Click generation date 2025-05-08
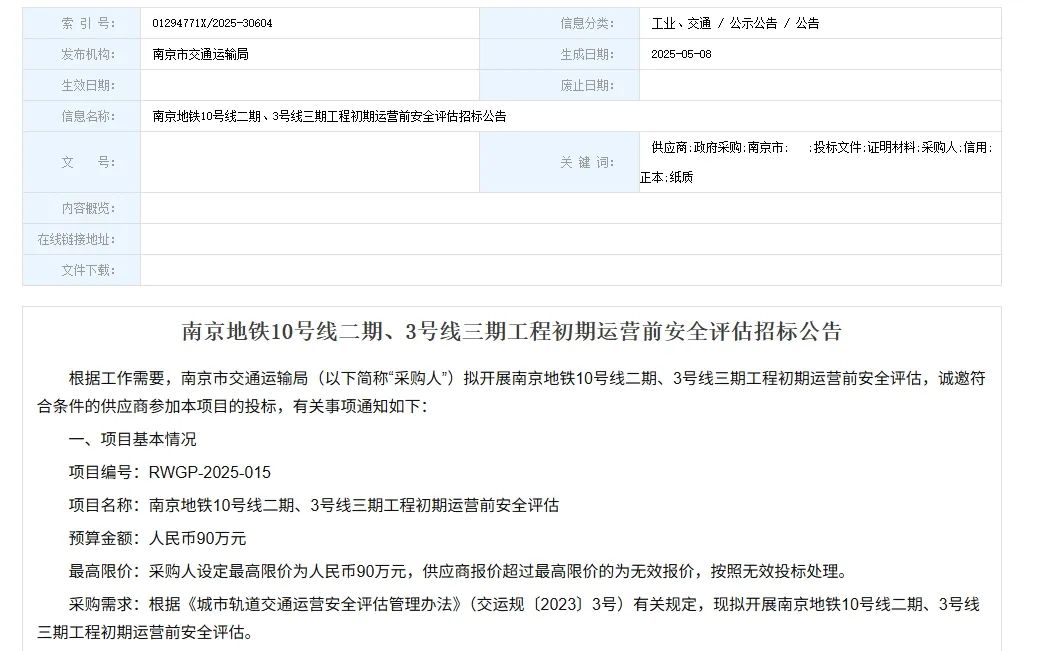Viewport: 1043px width, 651px height. click(681, 55)
